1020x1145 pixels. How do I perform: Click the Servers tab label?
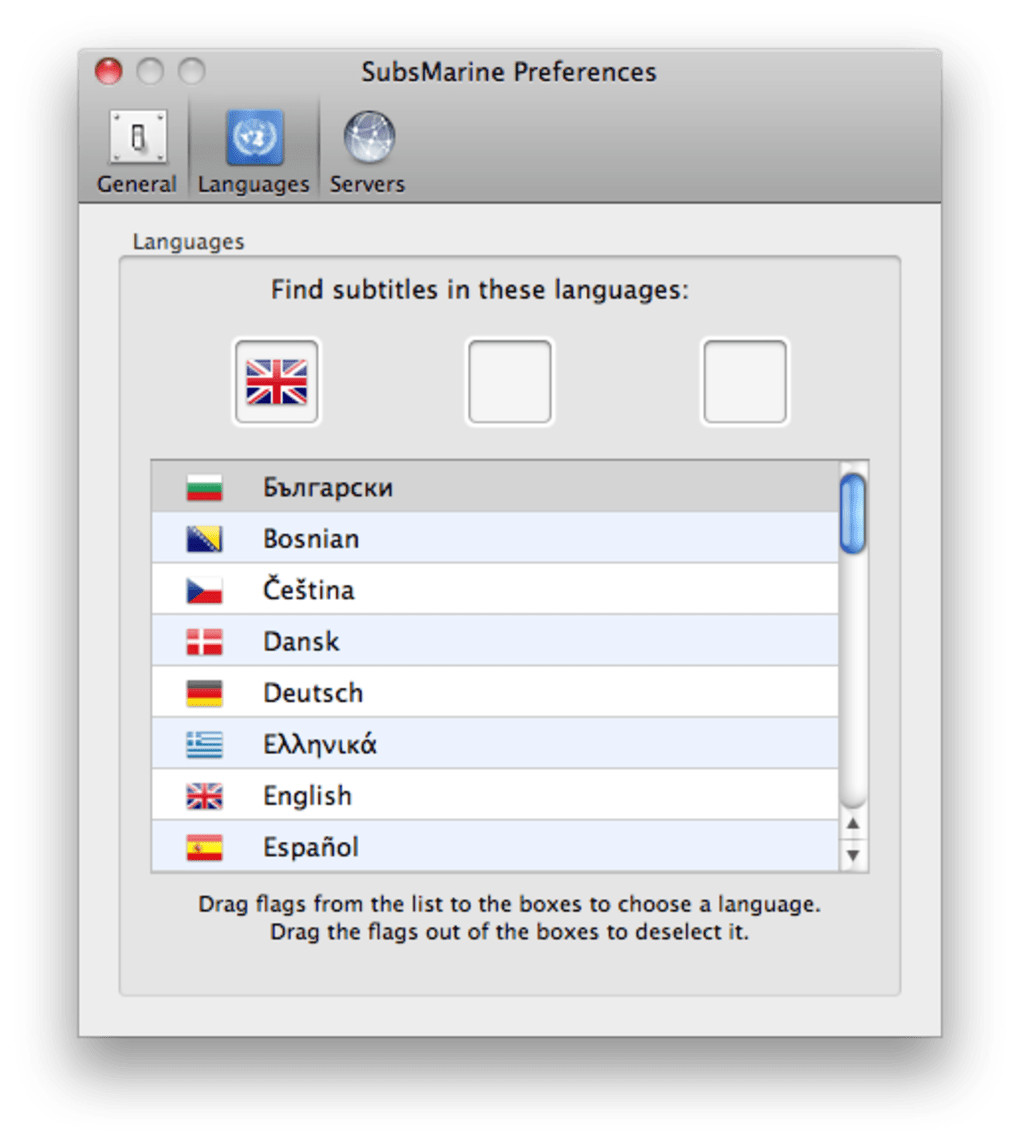(x=367, y=184)
